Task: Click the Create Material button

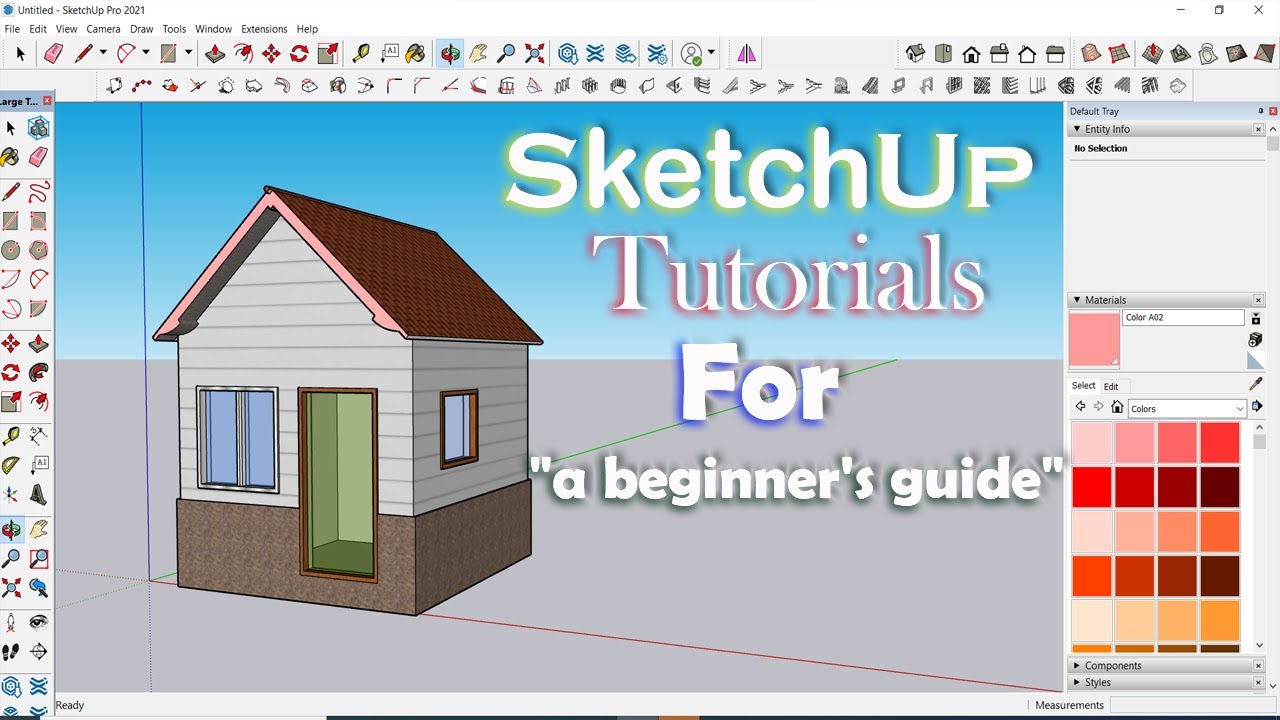Action: (x=1256, y=340)
